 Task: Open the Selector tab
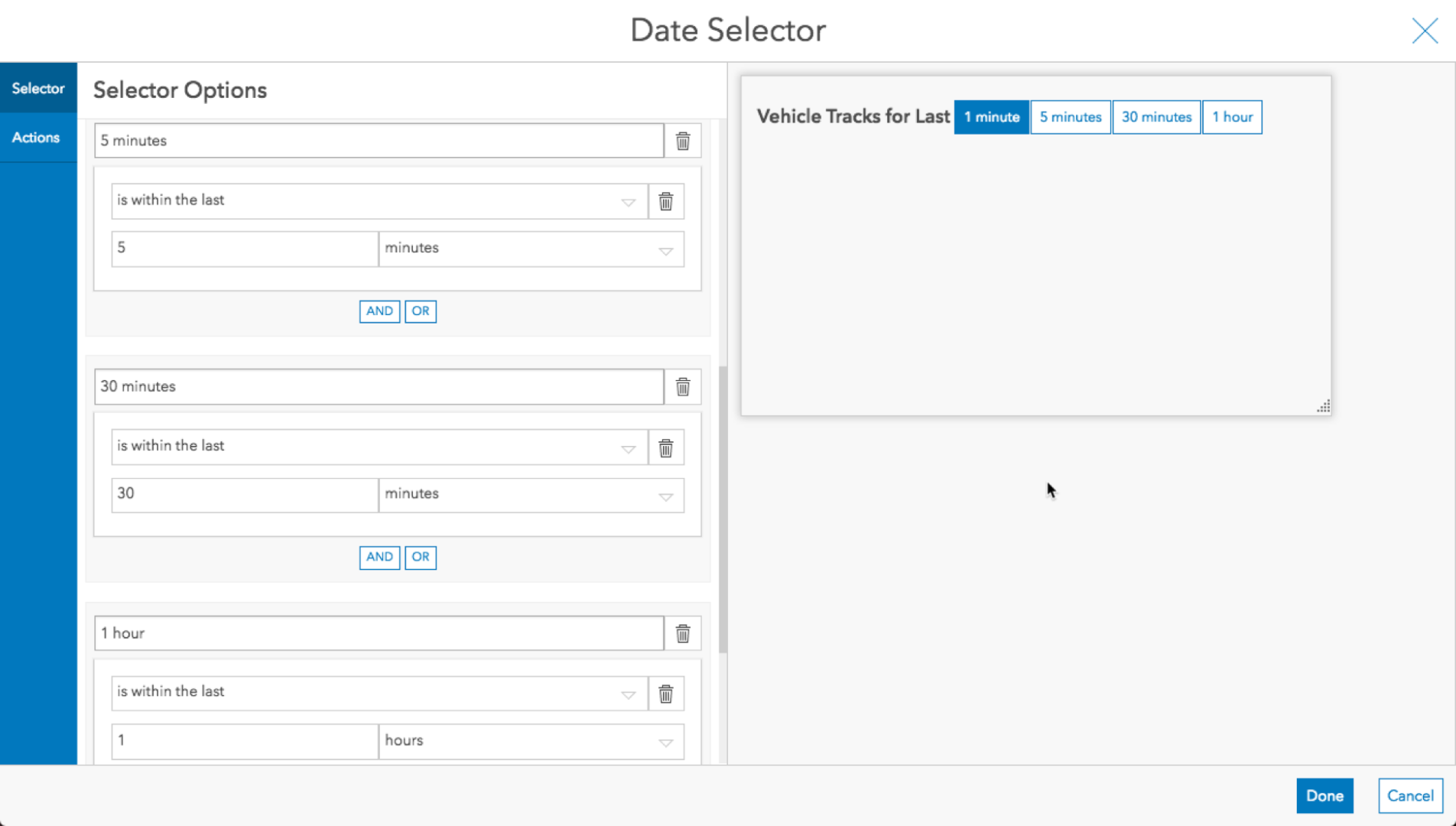(38, 89)
